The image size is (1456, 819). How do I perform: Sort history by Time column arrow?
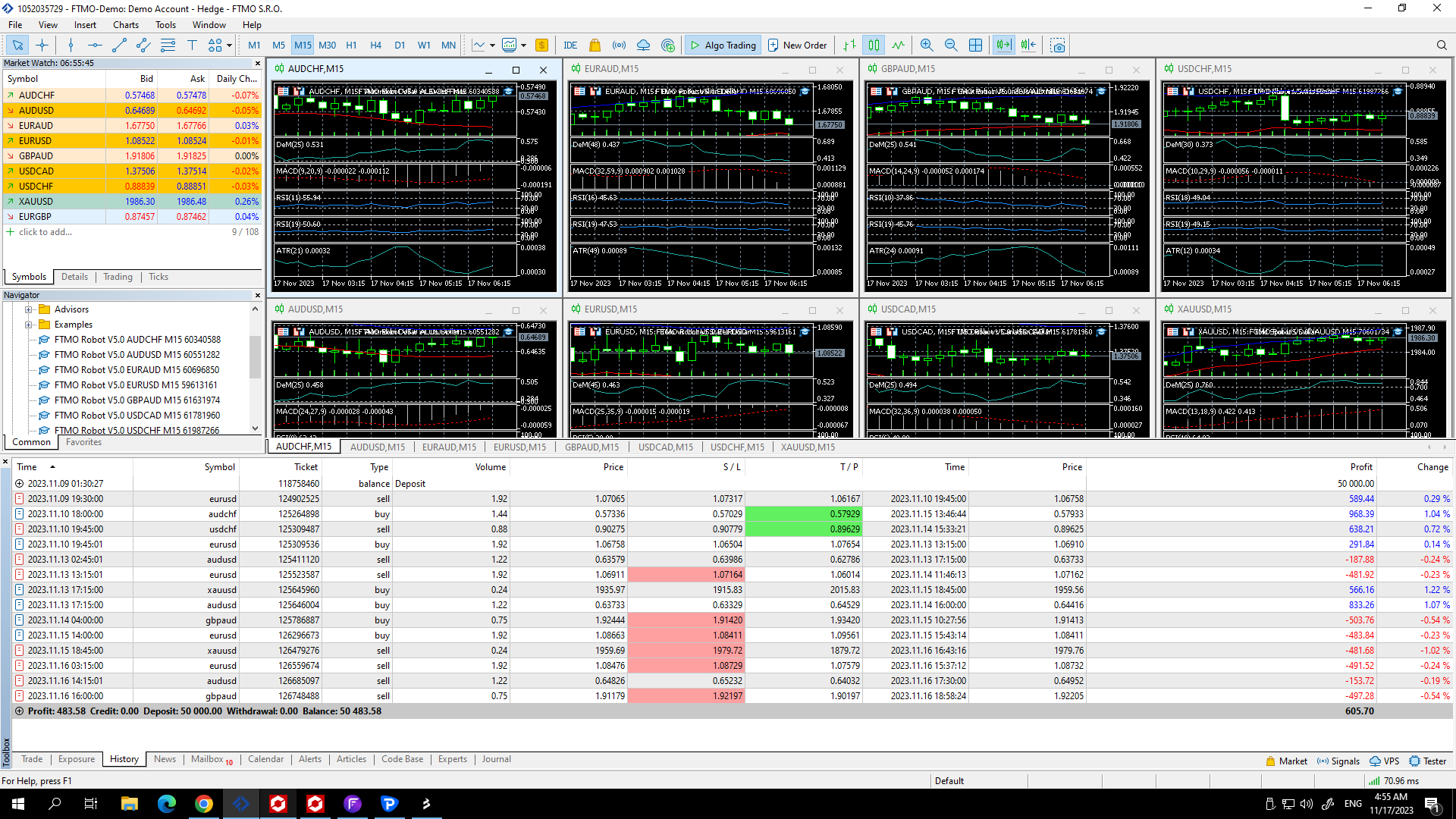coord(52,467)
